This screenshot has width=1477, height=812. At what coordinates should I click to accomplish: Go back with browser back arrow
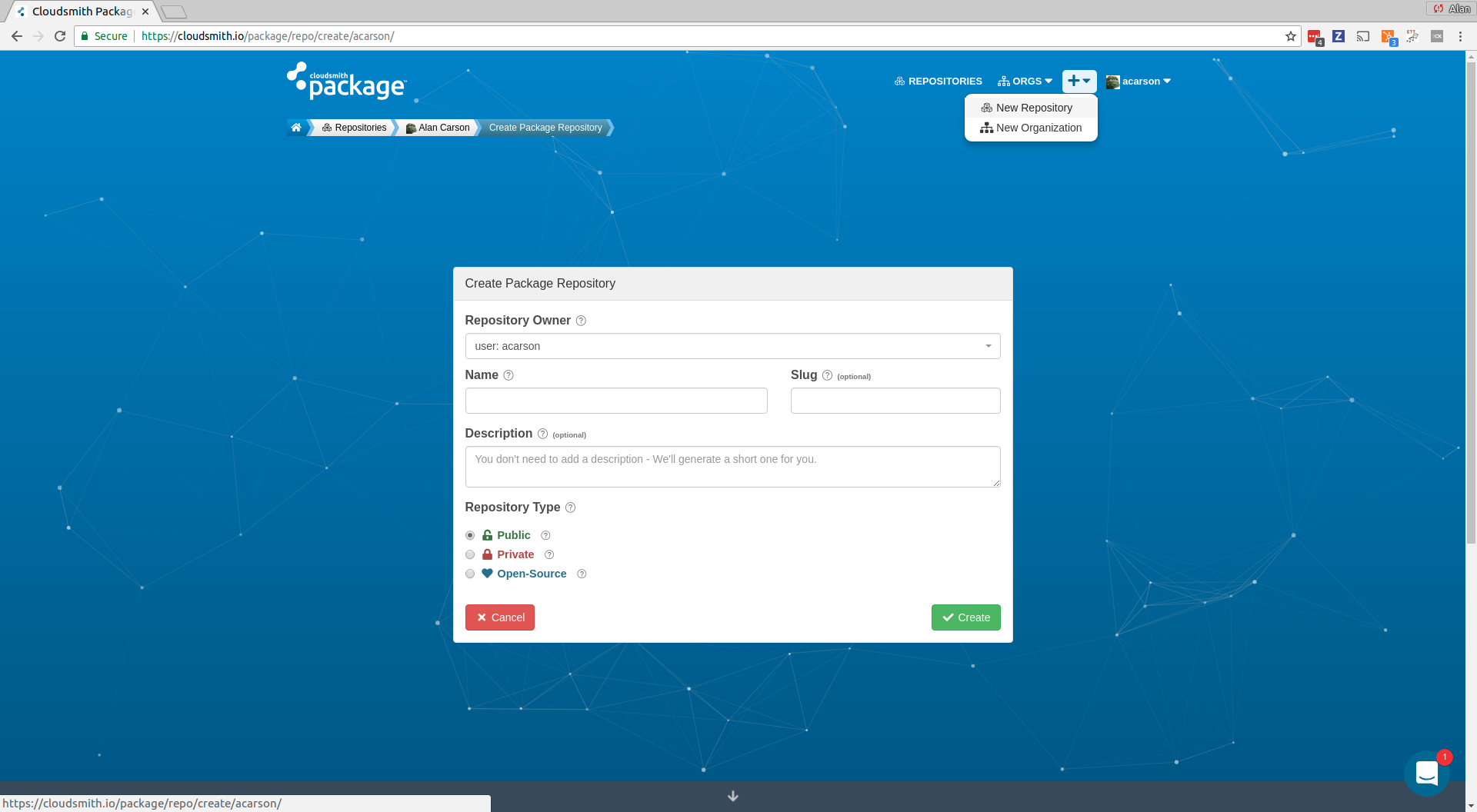click(x=17, y=36)
